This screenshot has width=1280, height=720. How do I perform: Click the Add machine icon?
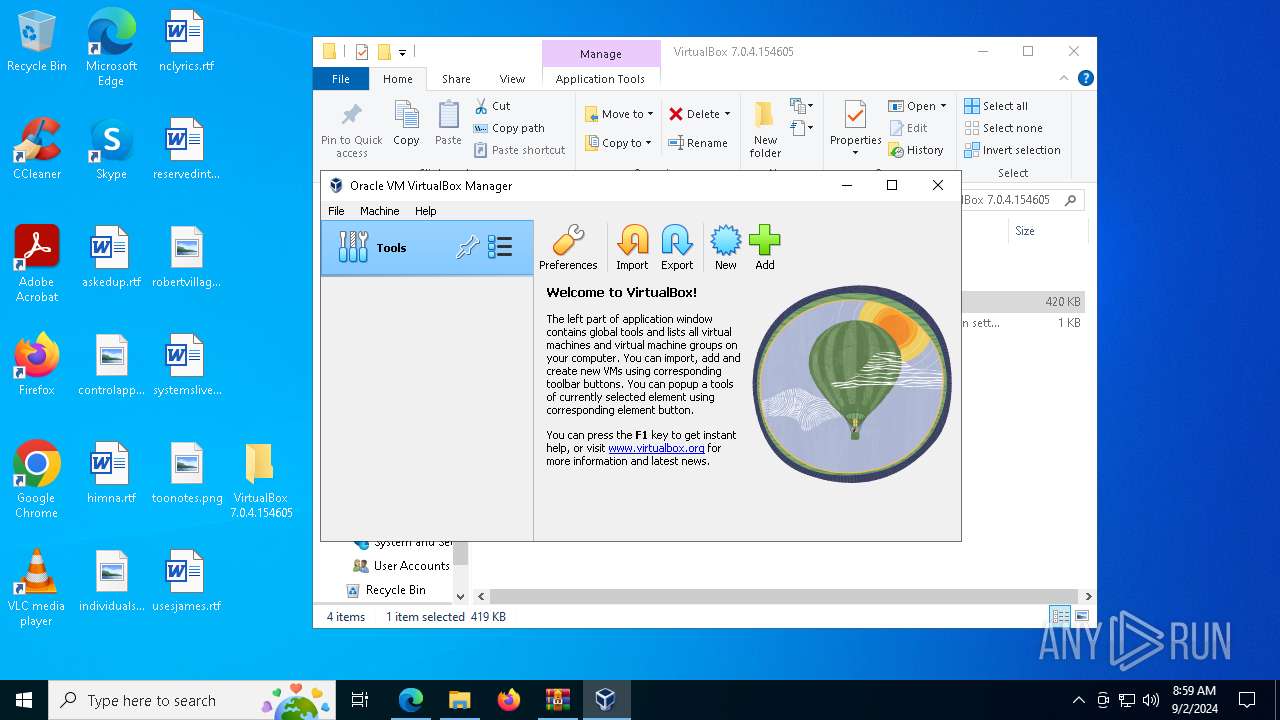click(764, 247)
